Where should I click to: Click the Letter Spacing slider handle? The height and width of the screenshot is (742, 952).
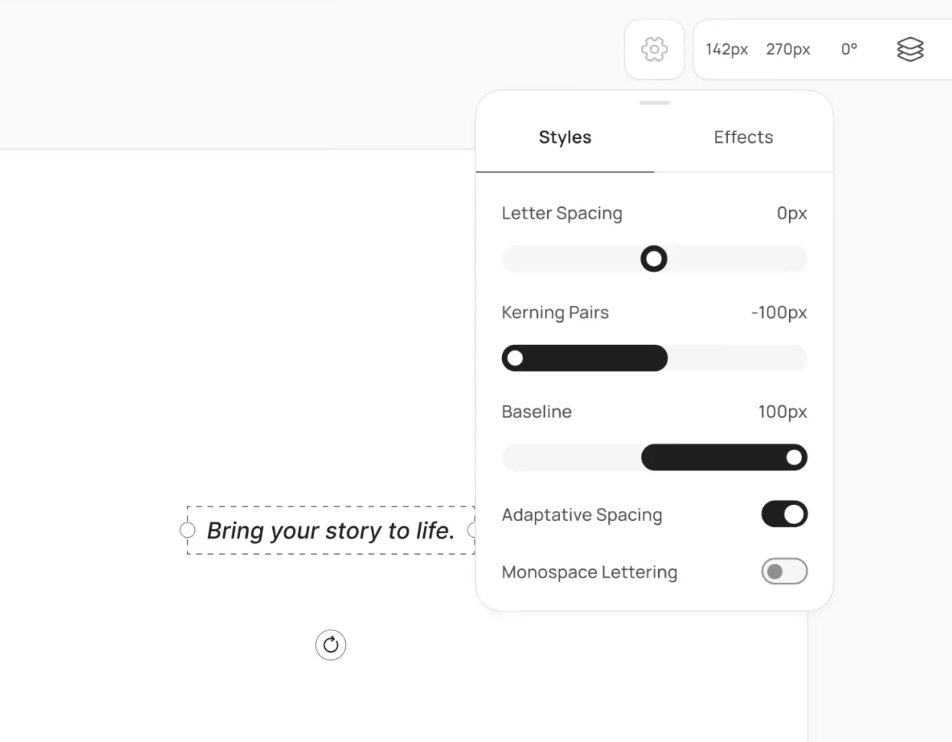coord(654,259)
